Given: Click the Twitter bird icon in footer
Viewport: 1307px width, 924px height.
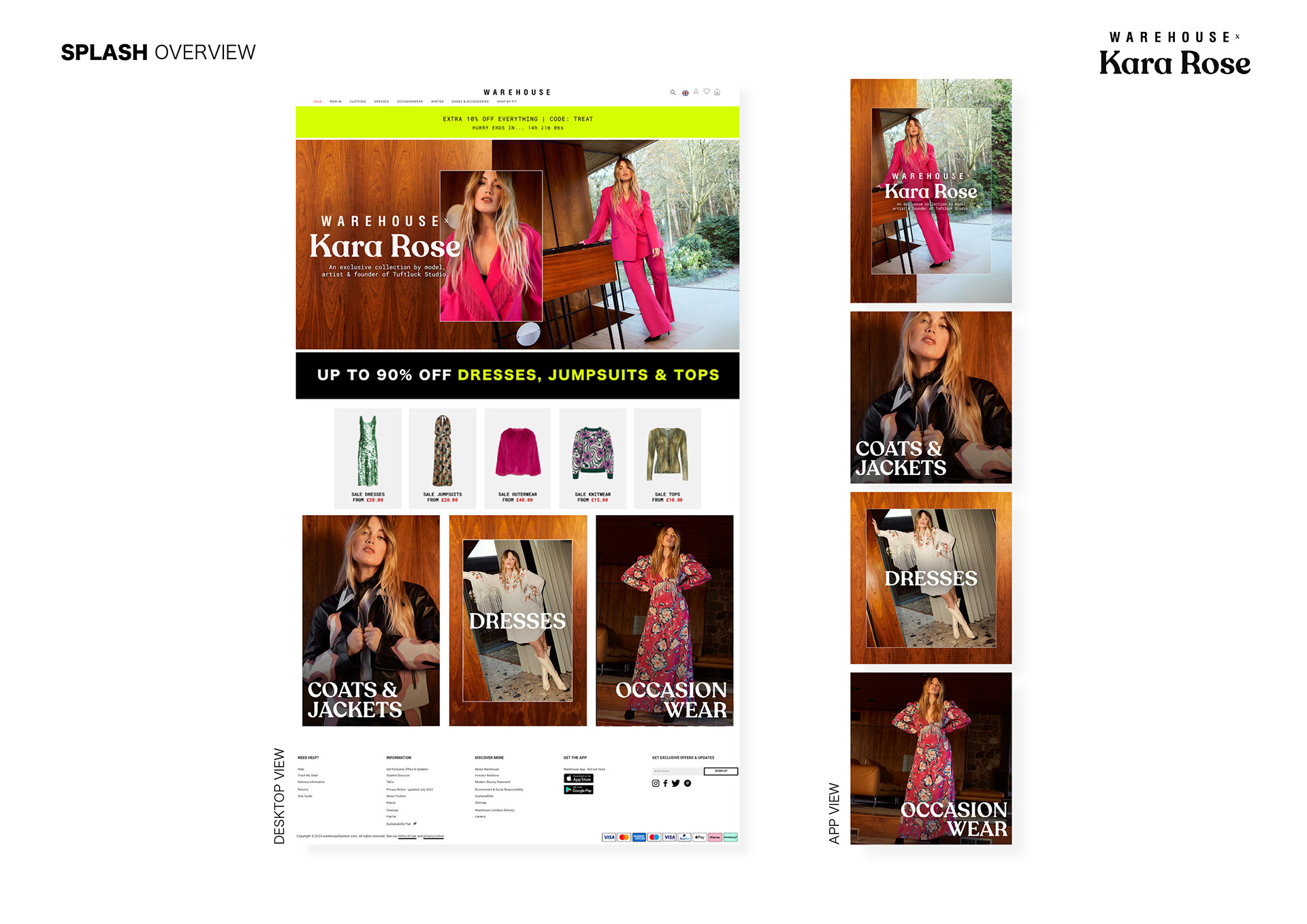Looking at the screenshot, I should 675,783.
